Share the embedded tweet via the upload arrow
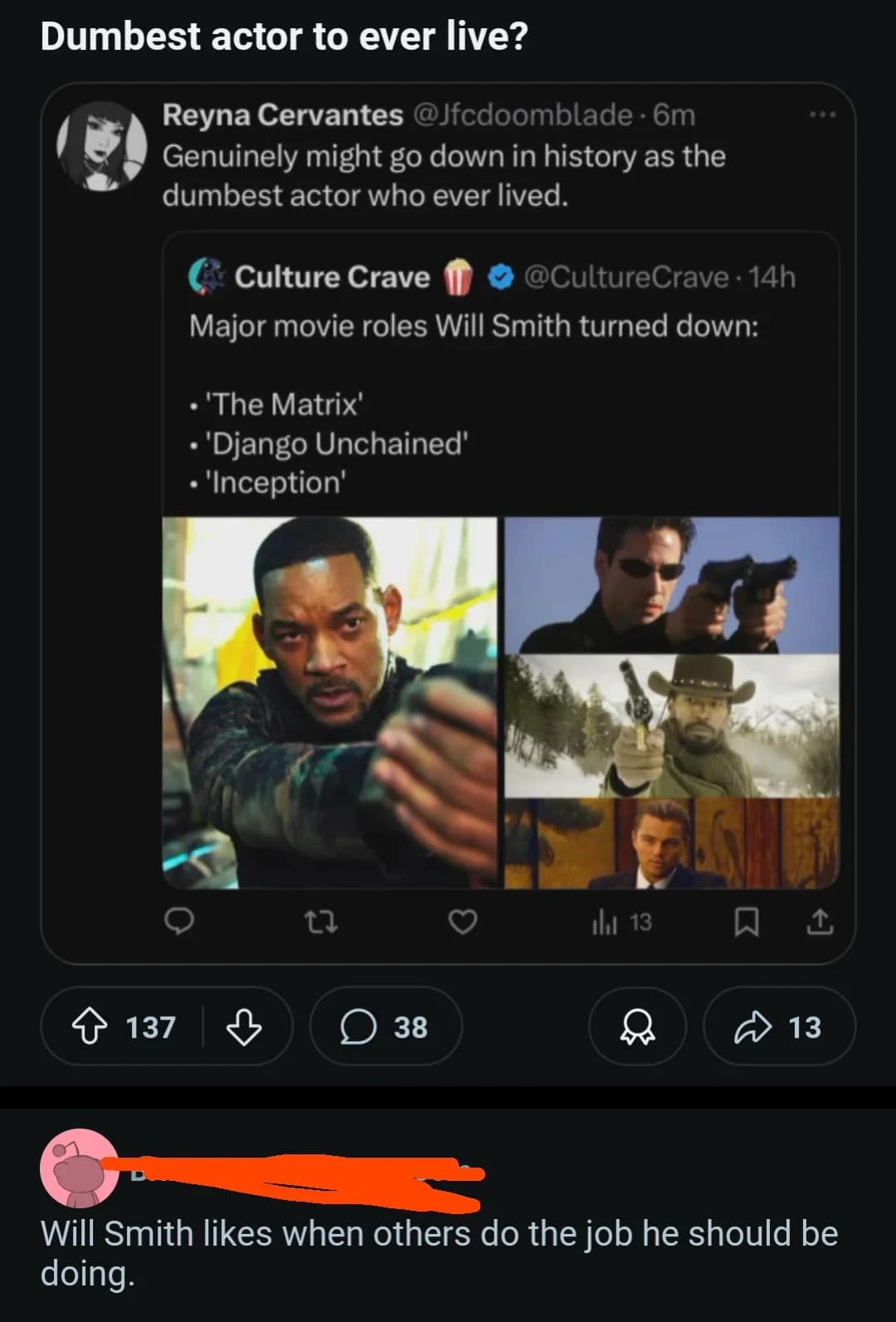896x1322 pixels. [820, 921]
